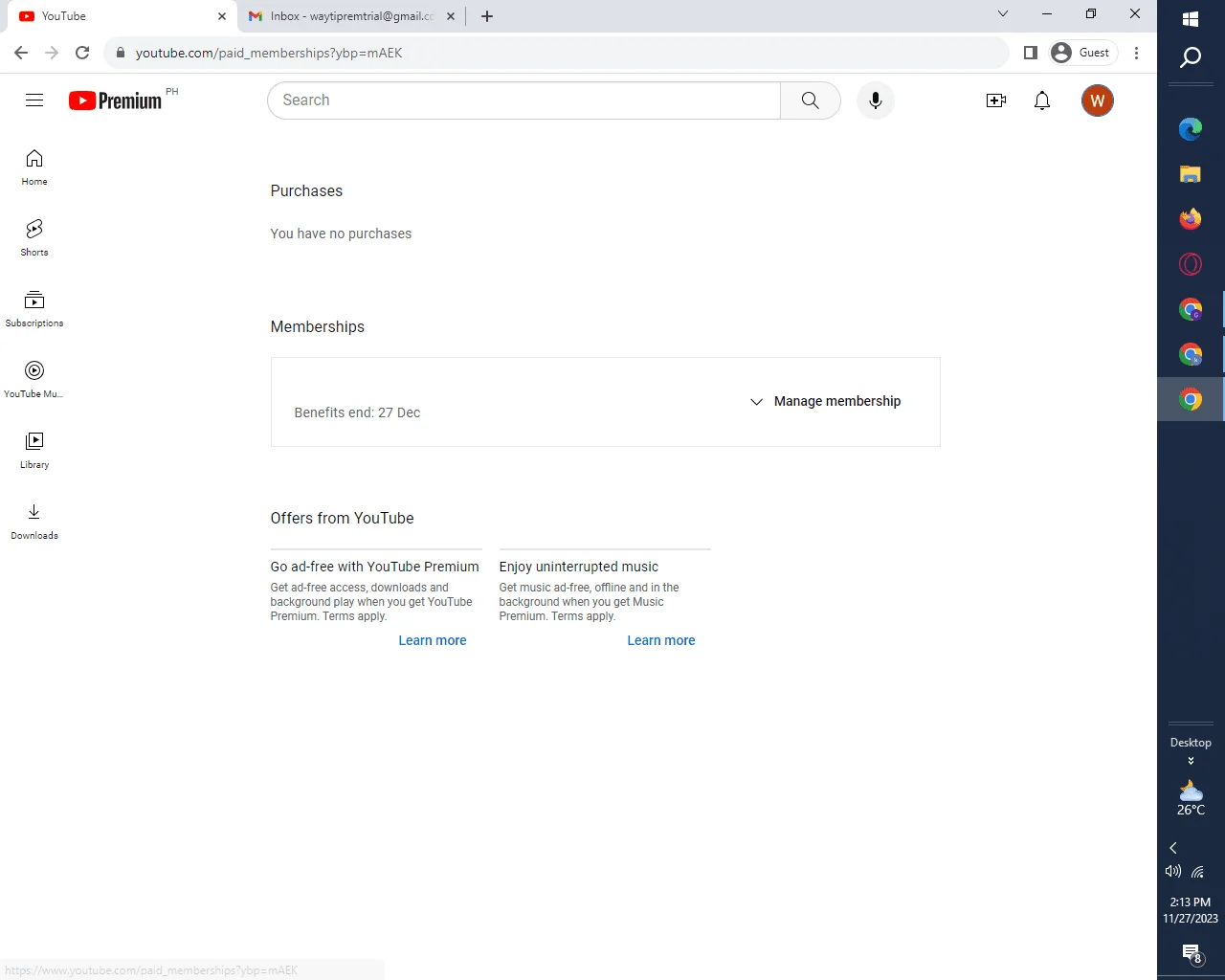Click the address bar URL

point(269,53)
